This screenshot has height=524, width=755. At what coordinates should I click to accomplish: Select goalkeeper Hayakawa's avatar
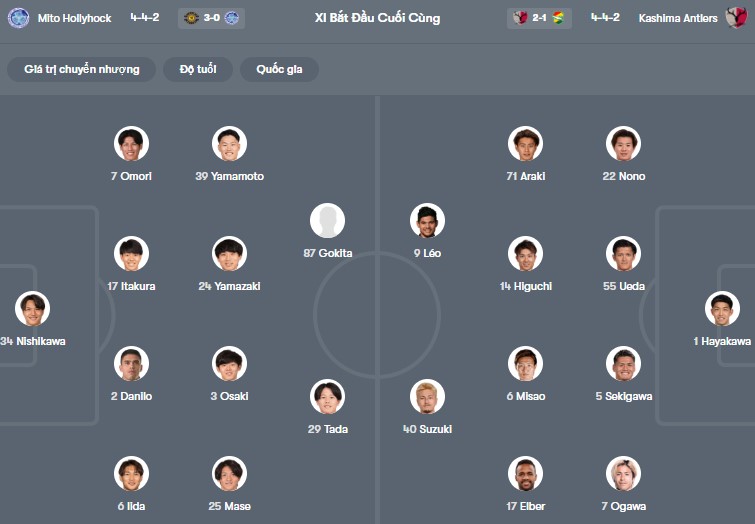[x=722, y=309]
